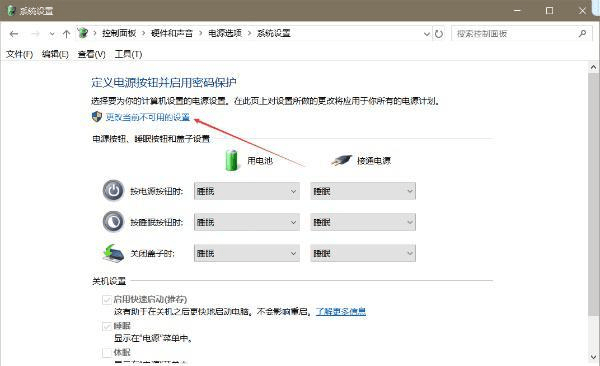This screenshot has width=600, height=366.
Task: Click the 关机设置 section label
Action: [x=109, y=281]
